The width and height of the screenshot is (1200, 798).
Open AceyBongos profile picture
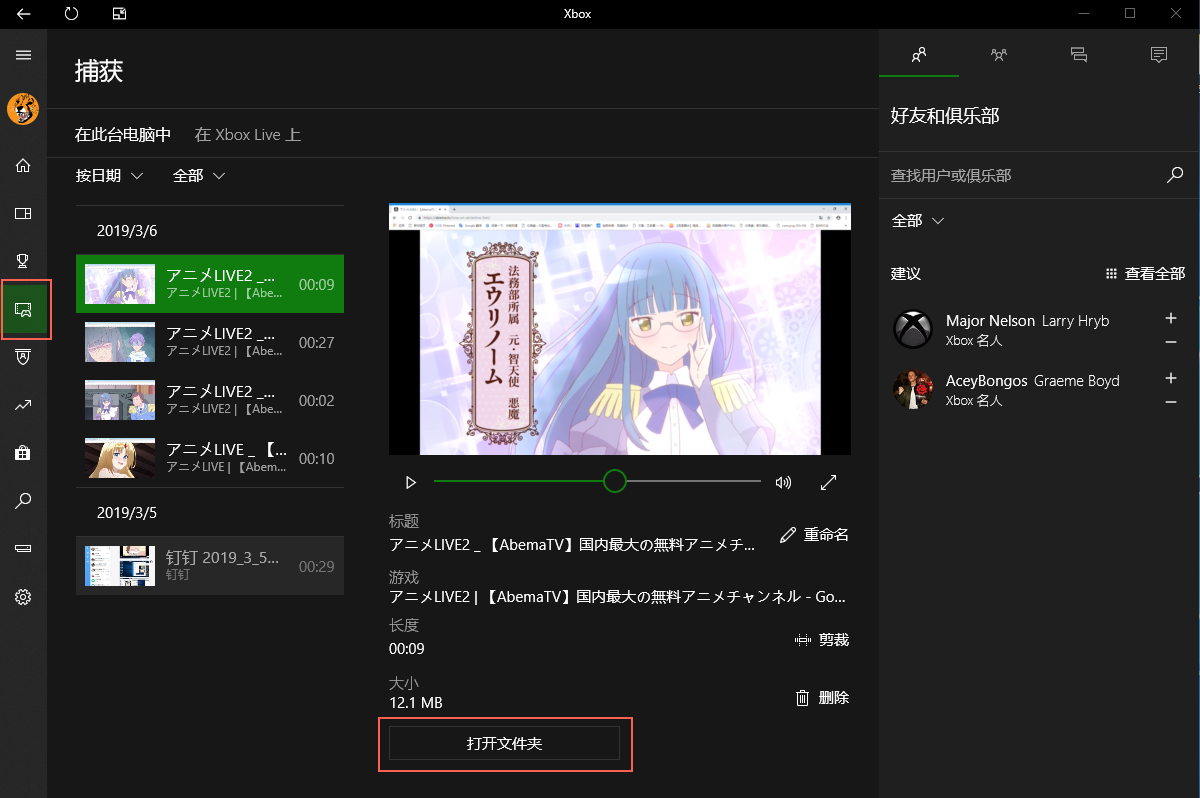(912, 389)
